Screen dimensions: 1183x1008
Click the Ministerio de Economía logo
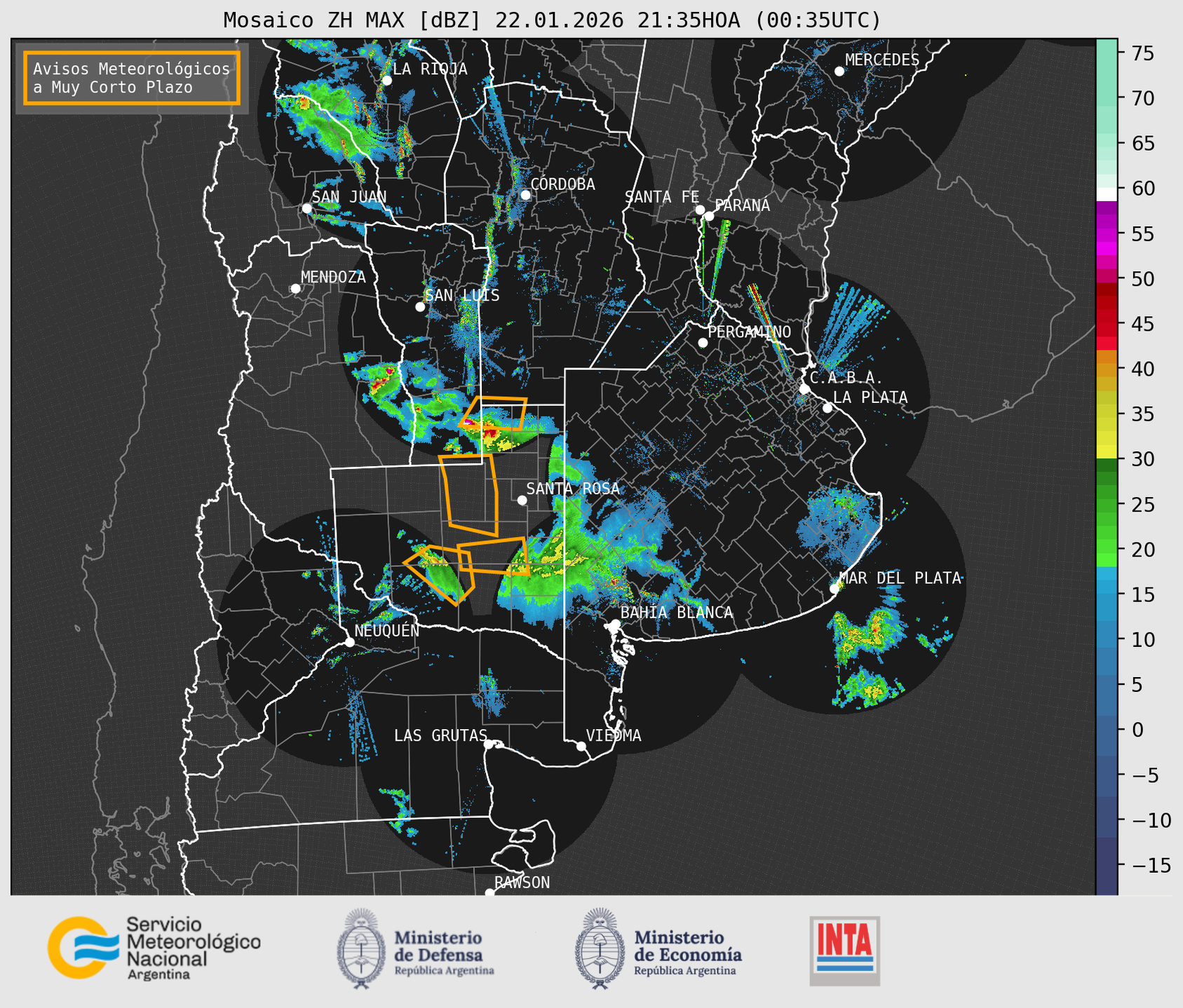coord(658,948)
